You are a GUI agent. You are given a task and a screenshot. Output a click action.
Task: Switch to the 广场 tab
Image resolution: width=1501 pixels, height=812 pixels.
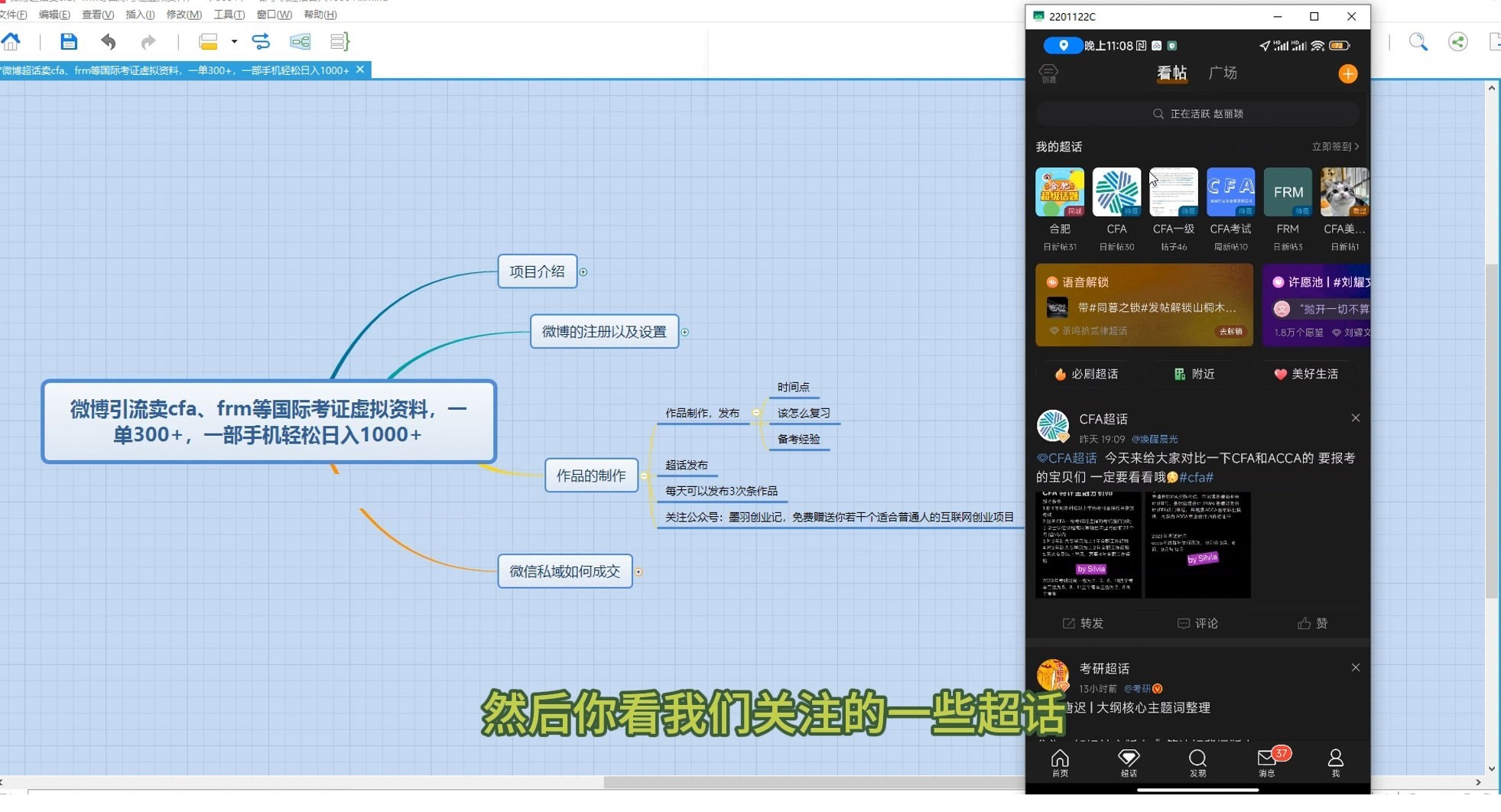coord(1222,73)
